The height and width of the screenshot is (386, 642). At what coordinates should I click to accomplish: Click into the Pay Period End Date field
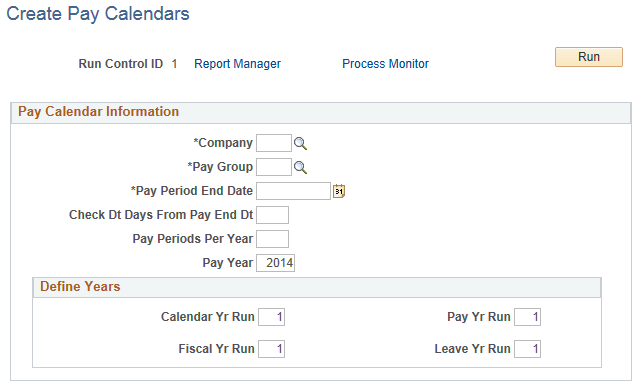[293, 191]
